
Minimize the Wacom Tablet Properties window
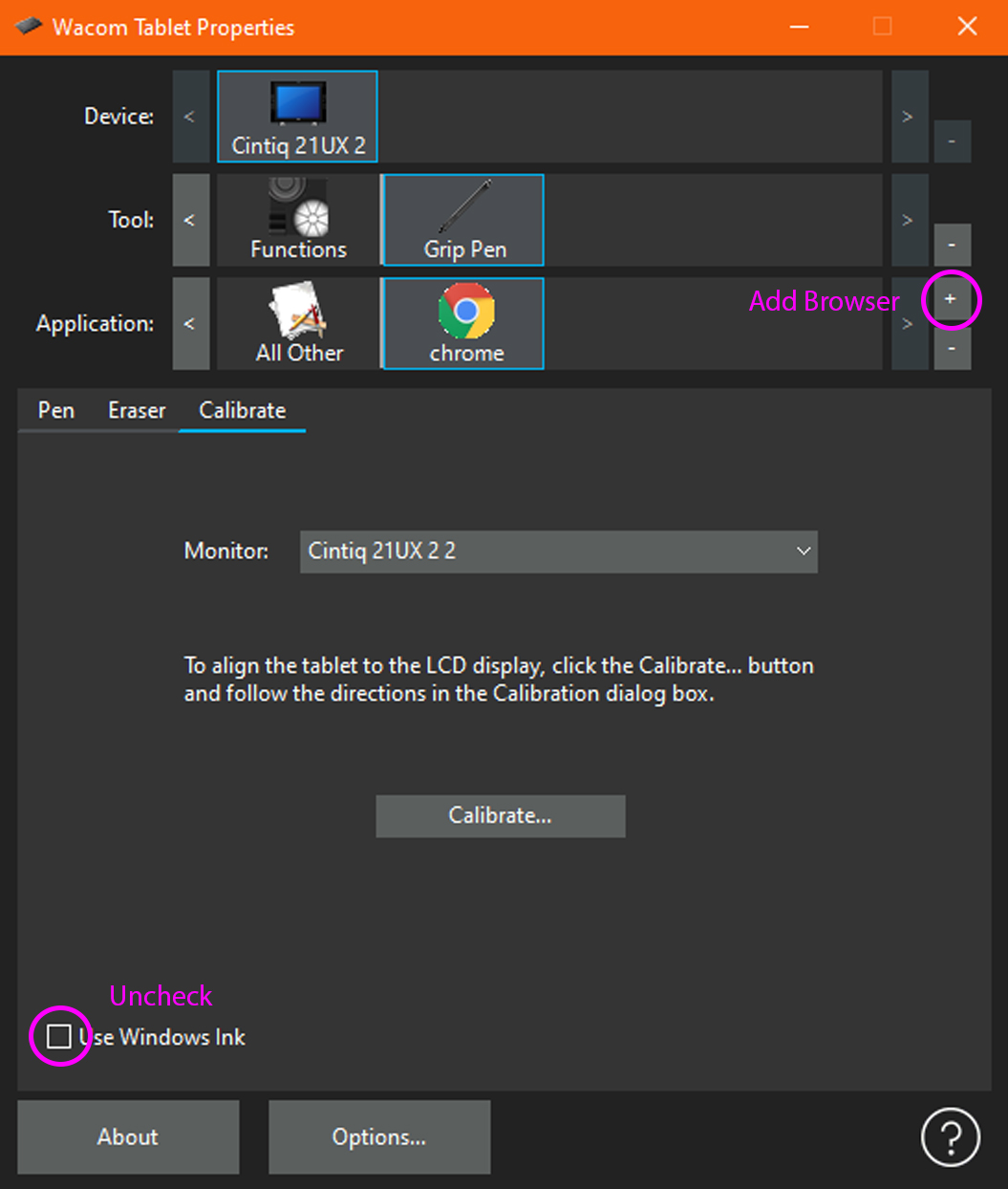tap(800, 27)
